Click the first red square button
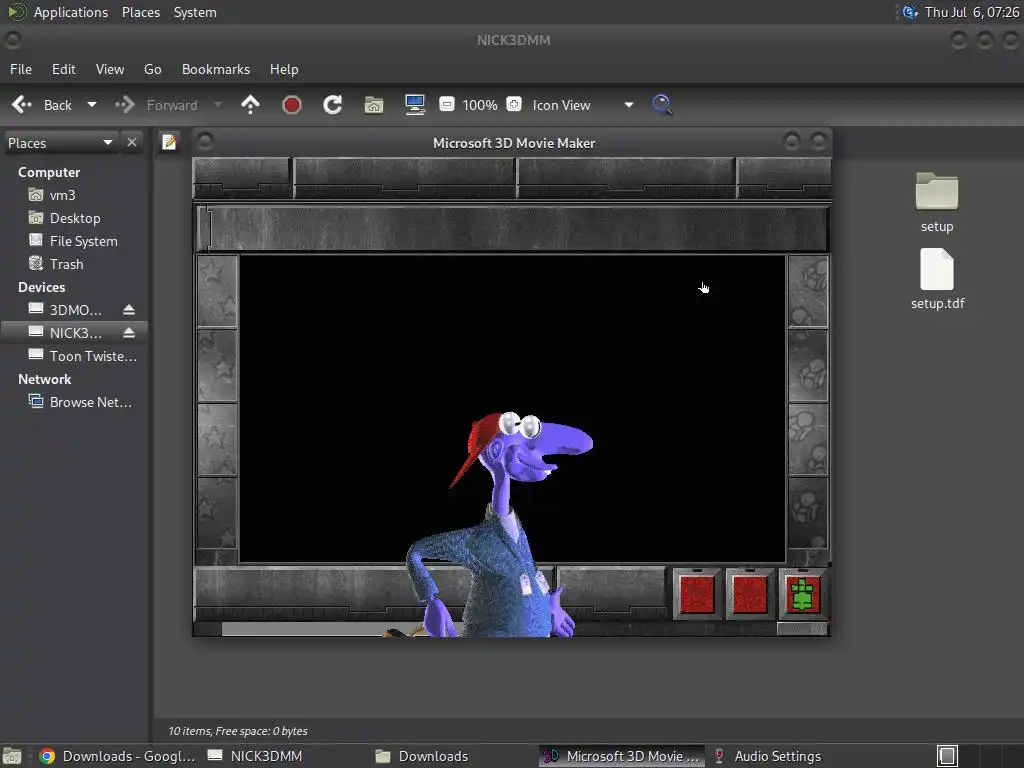The image size is (1024, 768). [697, 594]
